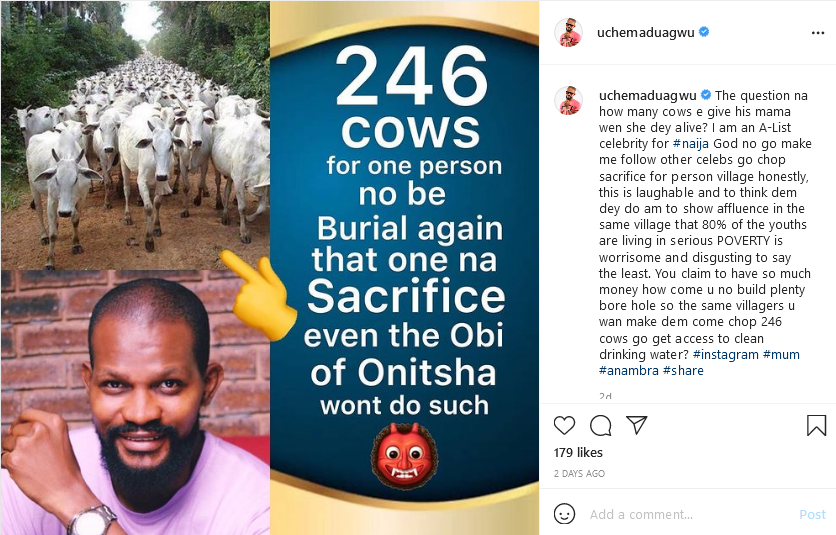Open the #naija hashtag
The width and height of the screenshot is (836, 535).
[x=691, y=143]
